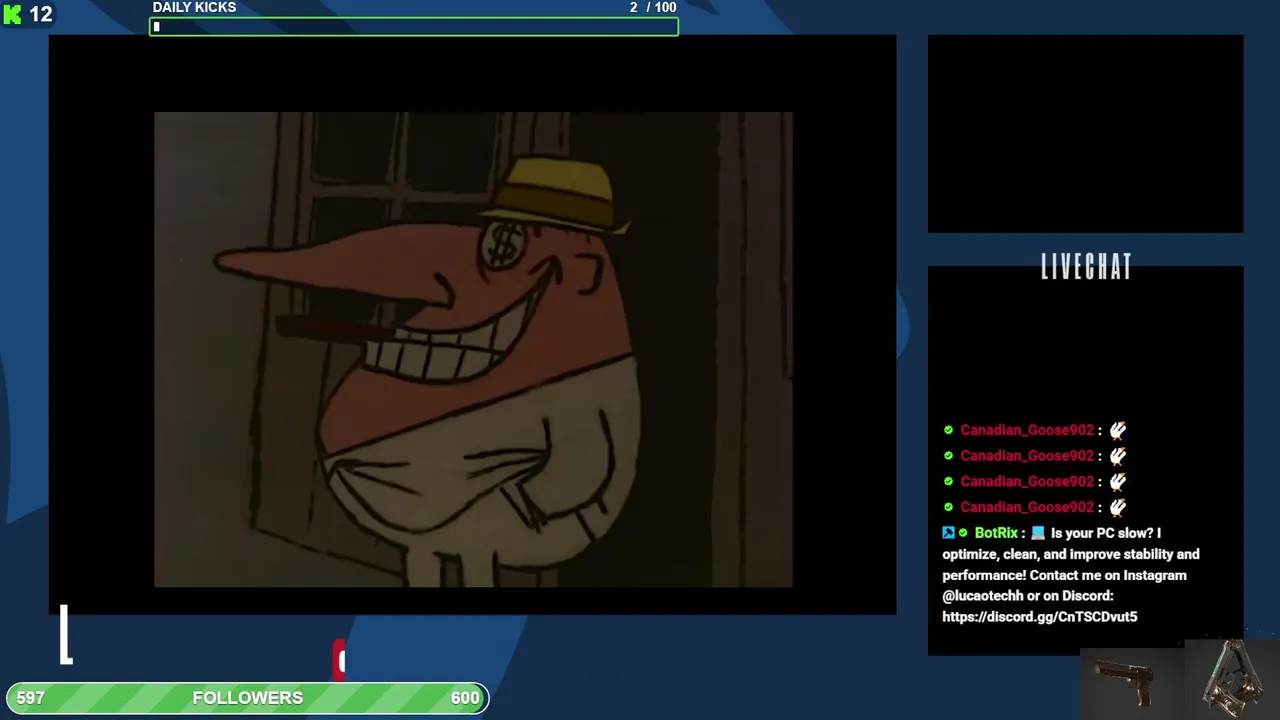This screenshot has height=720, width=1280.
Task: Click the follower goal number 600
Action: (x=465, y=698)
